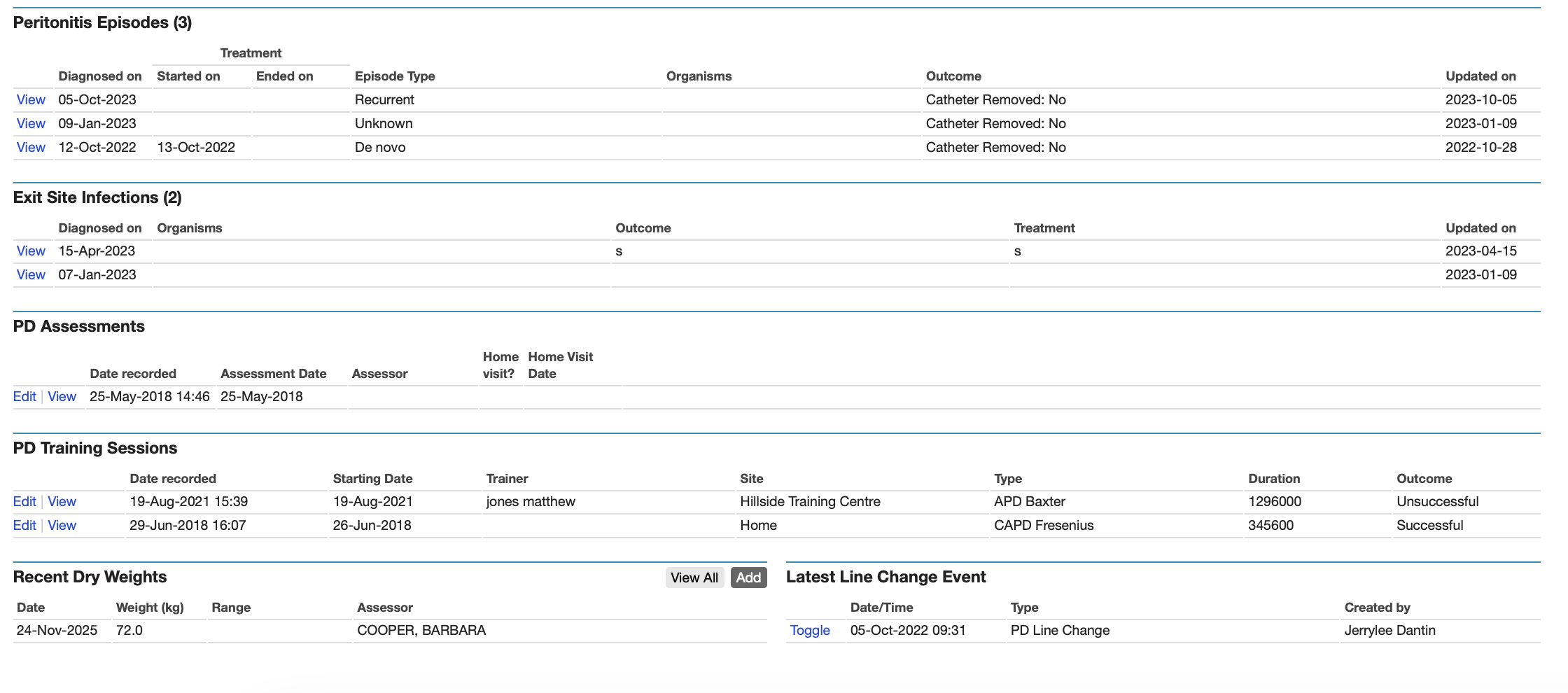Select assessor COOPER, BARBARA in dry weights
Screen dimensions: 1568x693
point(422,630)
